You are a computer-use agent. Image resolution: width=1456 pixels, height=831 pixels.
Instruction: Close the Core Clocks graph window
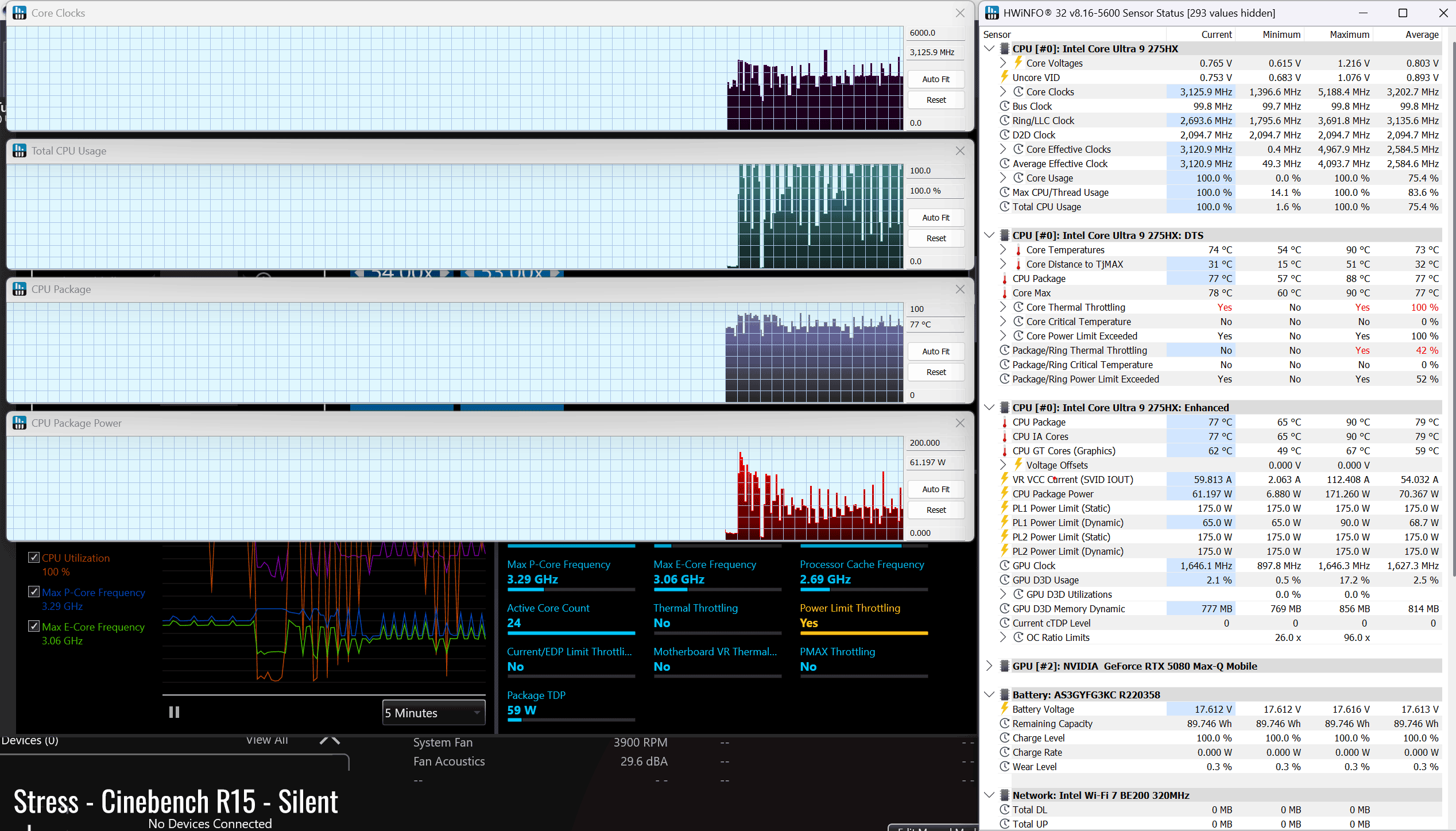click(x=960, y=13)
